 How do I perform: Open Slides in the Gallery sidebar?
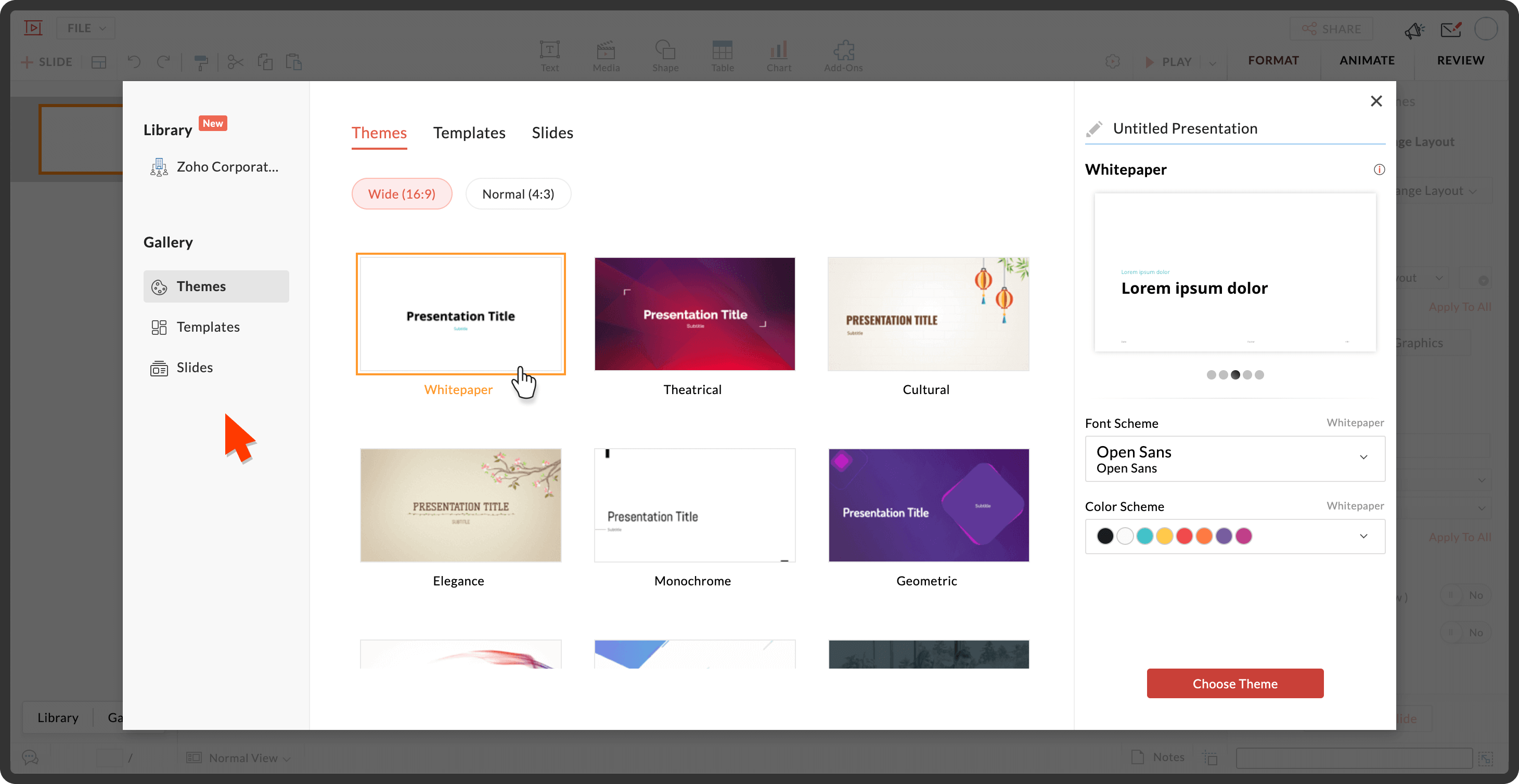click(194, 368)
